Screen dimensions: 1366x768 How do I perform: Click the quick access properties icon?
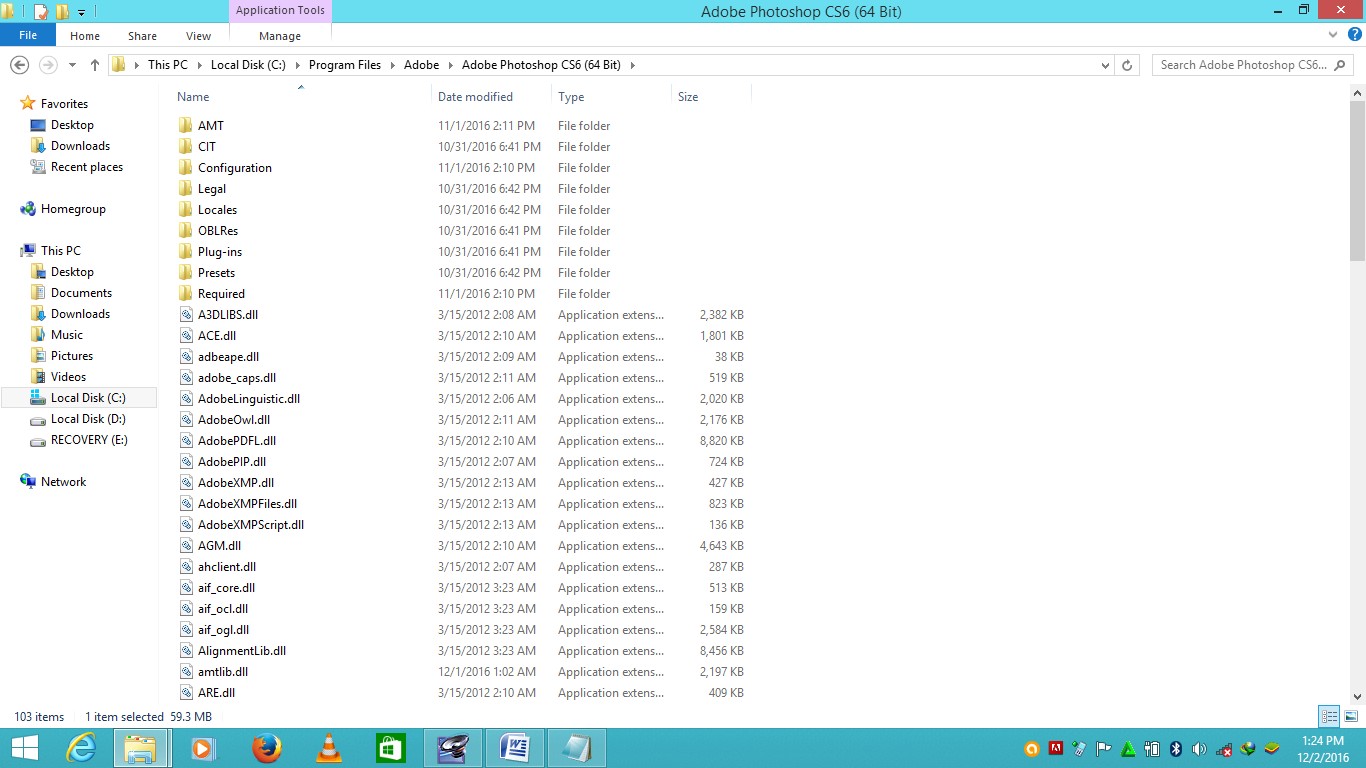[x=40, y=12]
